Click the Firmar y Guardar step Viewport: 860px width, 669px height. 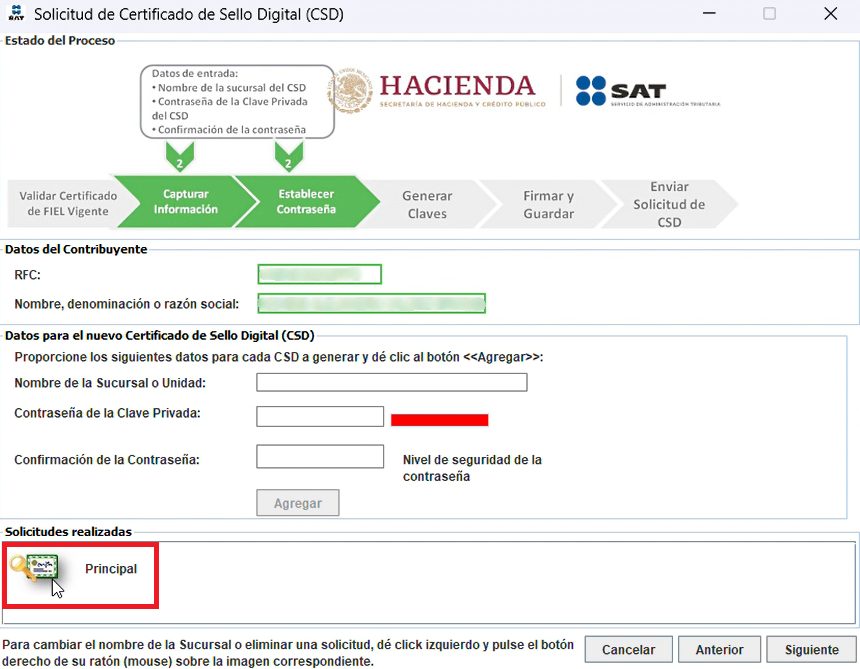click(x=548, y=204)
